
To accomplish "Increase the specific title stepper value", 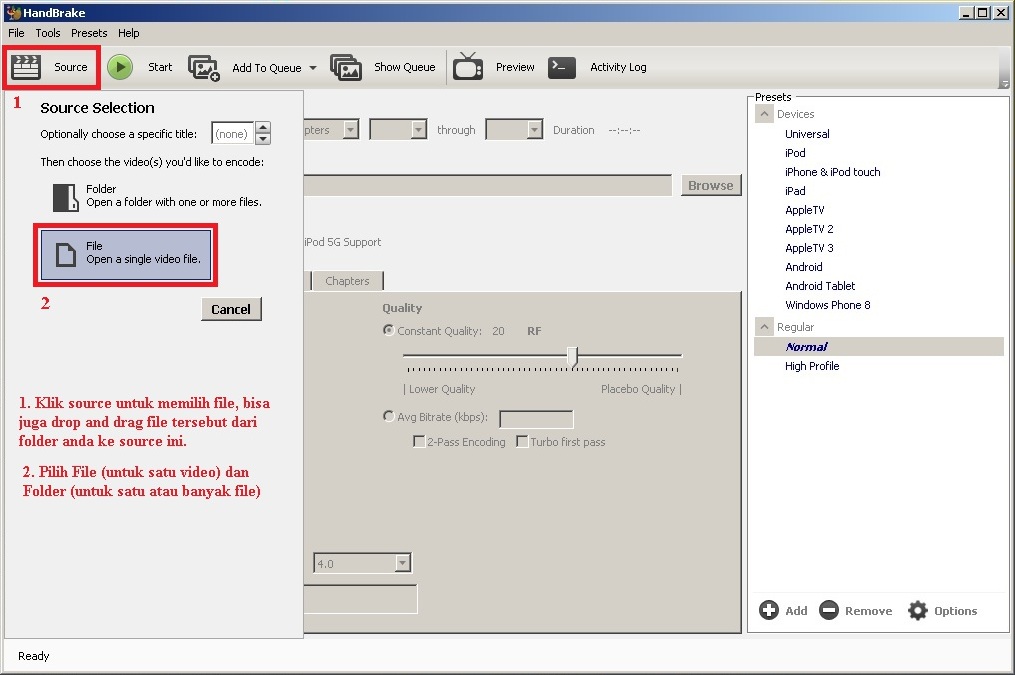I will tap(263, 127).
